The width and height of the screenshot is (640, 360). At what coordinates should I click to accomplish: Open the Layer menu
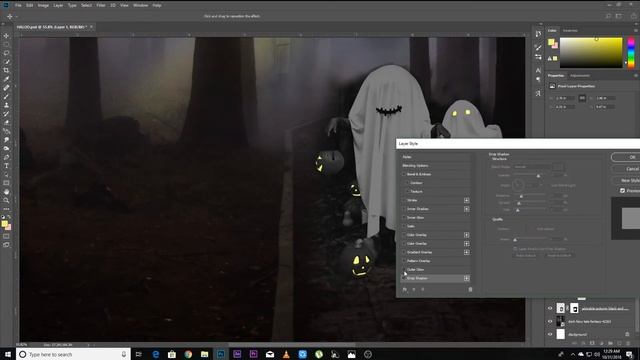(58, 5)
